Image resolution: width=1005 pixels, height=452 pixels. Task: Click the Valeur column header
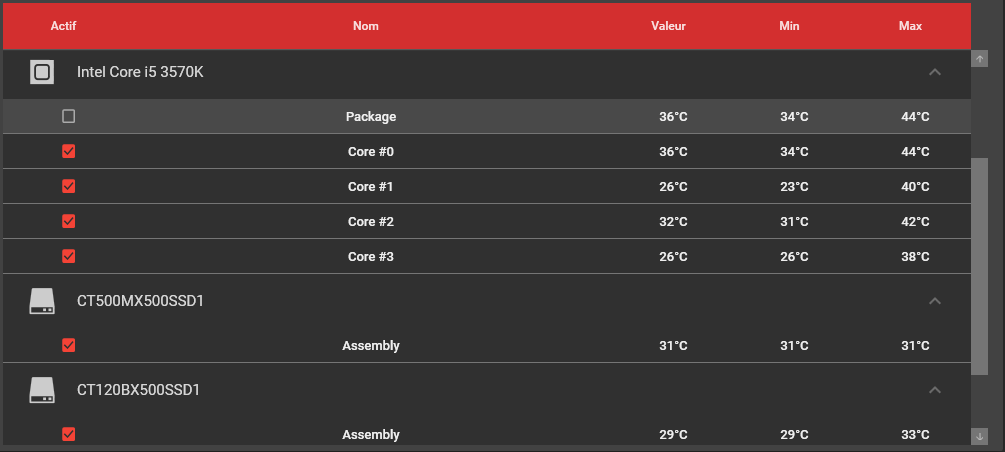(668, 26)
